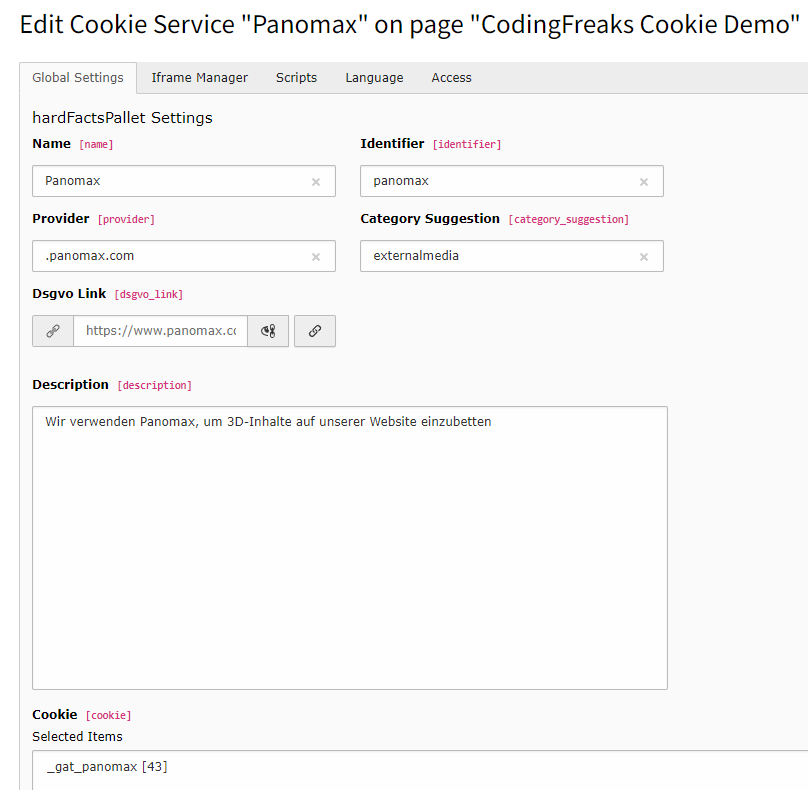808x790 pixels.
Task: Clear the Category Suggestion field with its X icon
Action: pos(644,257)
